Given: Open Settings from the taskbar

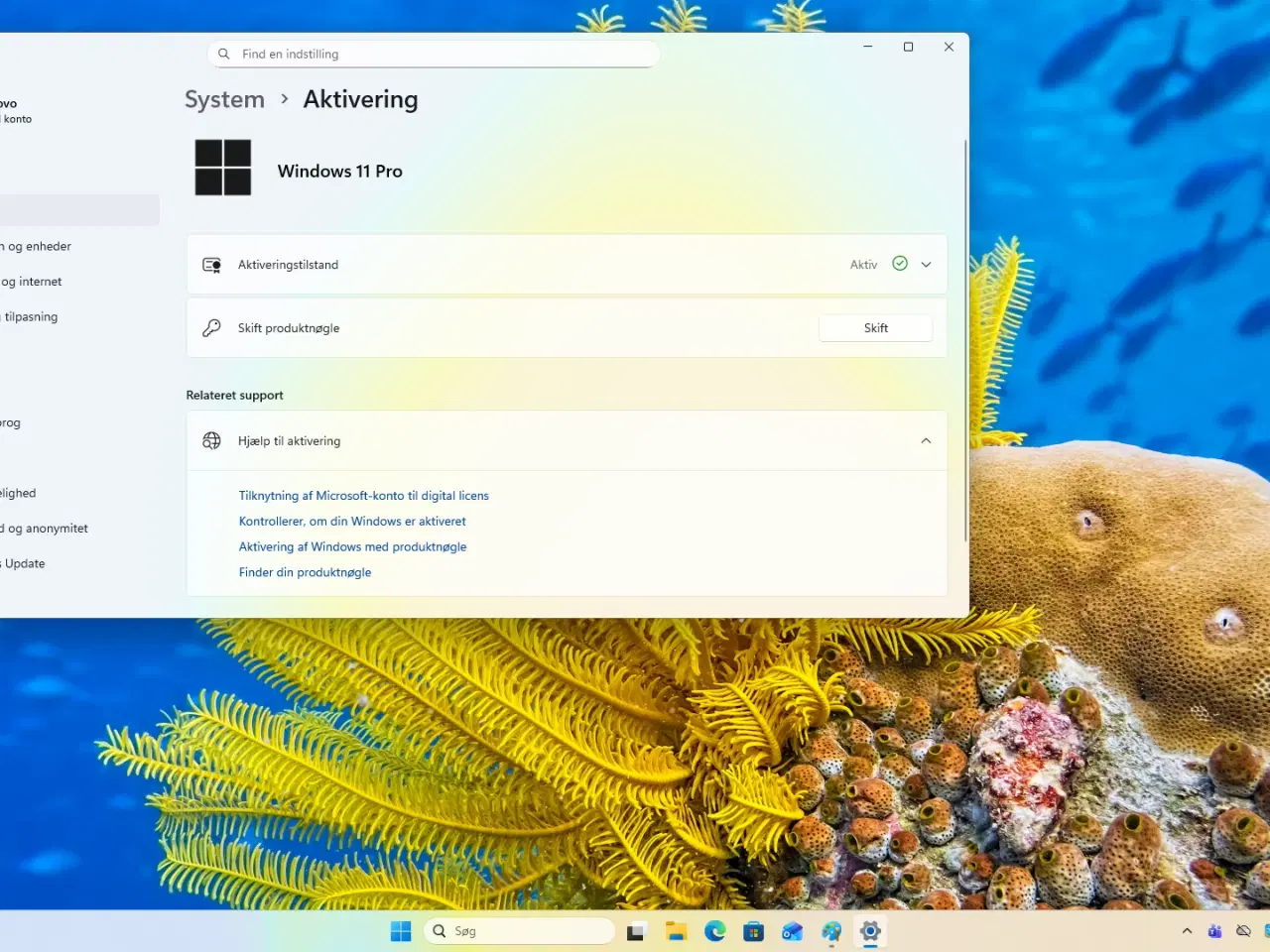Looking at the screenshot, I should [x=870, y=931].
